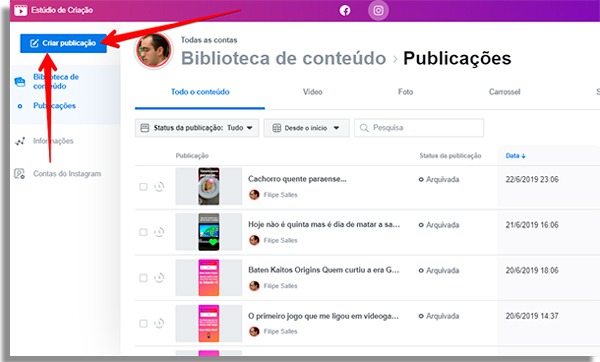Click the Criar publicação button
The width and height of the screenshot is (600, 362).
coord(64,43)
